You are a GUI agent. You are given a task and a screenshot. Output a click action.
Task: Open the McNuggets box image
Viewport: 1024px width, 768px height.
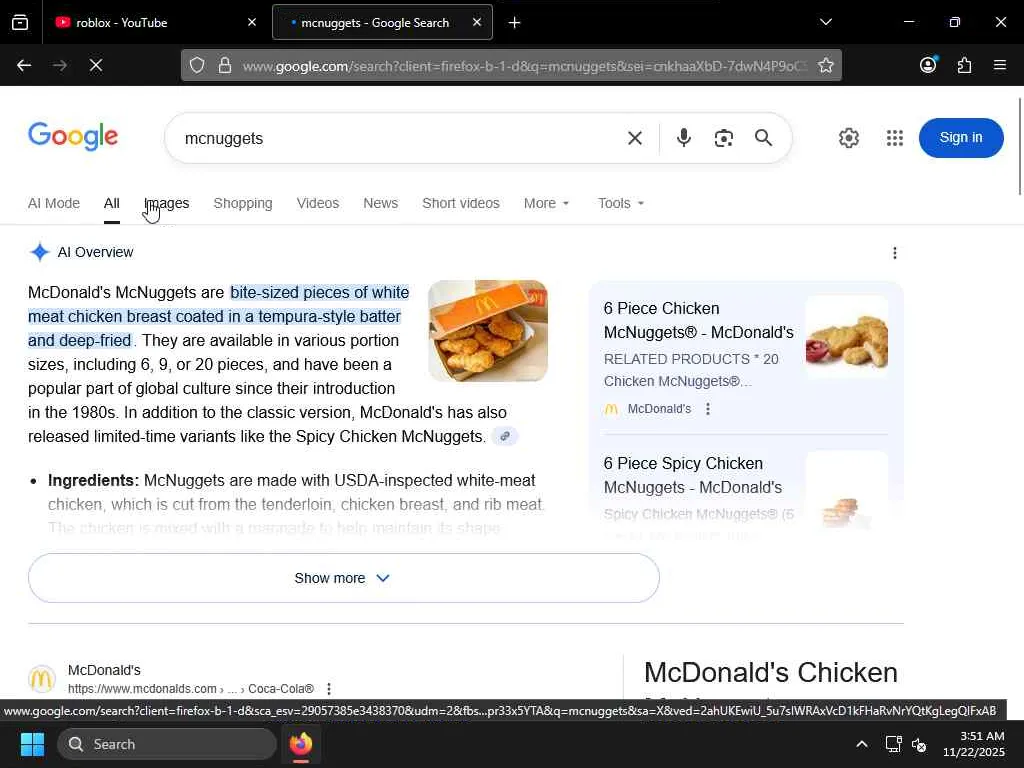pyautogui.click(x=488, y=331)
